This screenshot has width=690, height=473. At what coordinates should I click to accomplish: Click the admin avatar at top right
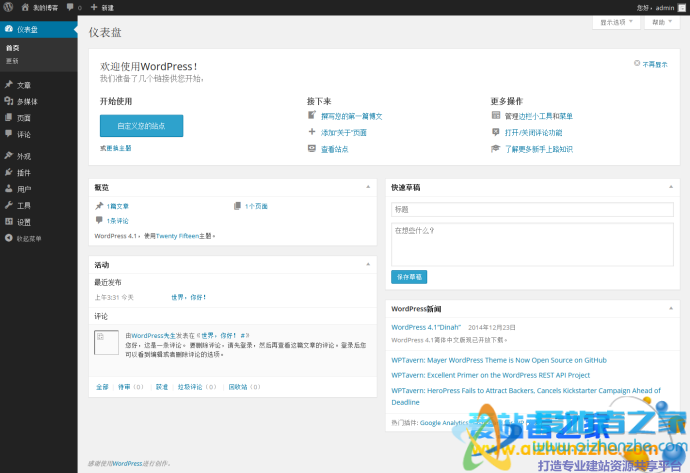682,7
